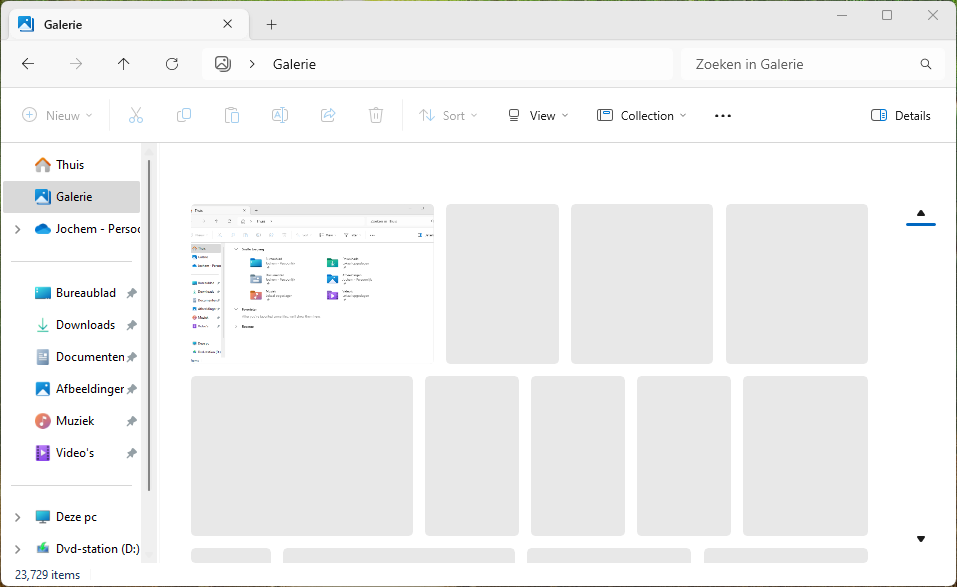Click the pin icon next to Documenten
The height and width of the screenshot is (587, 957).
[x=131, y=358]
